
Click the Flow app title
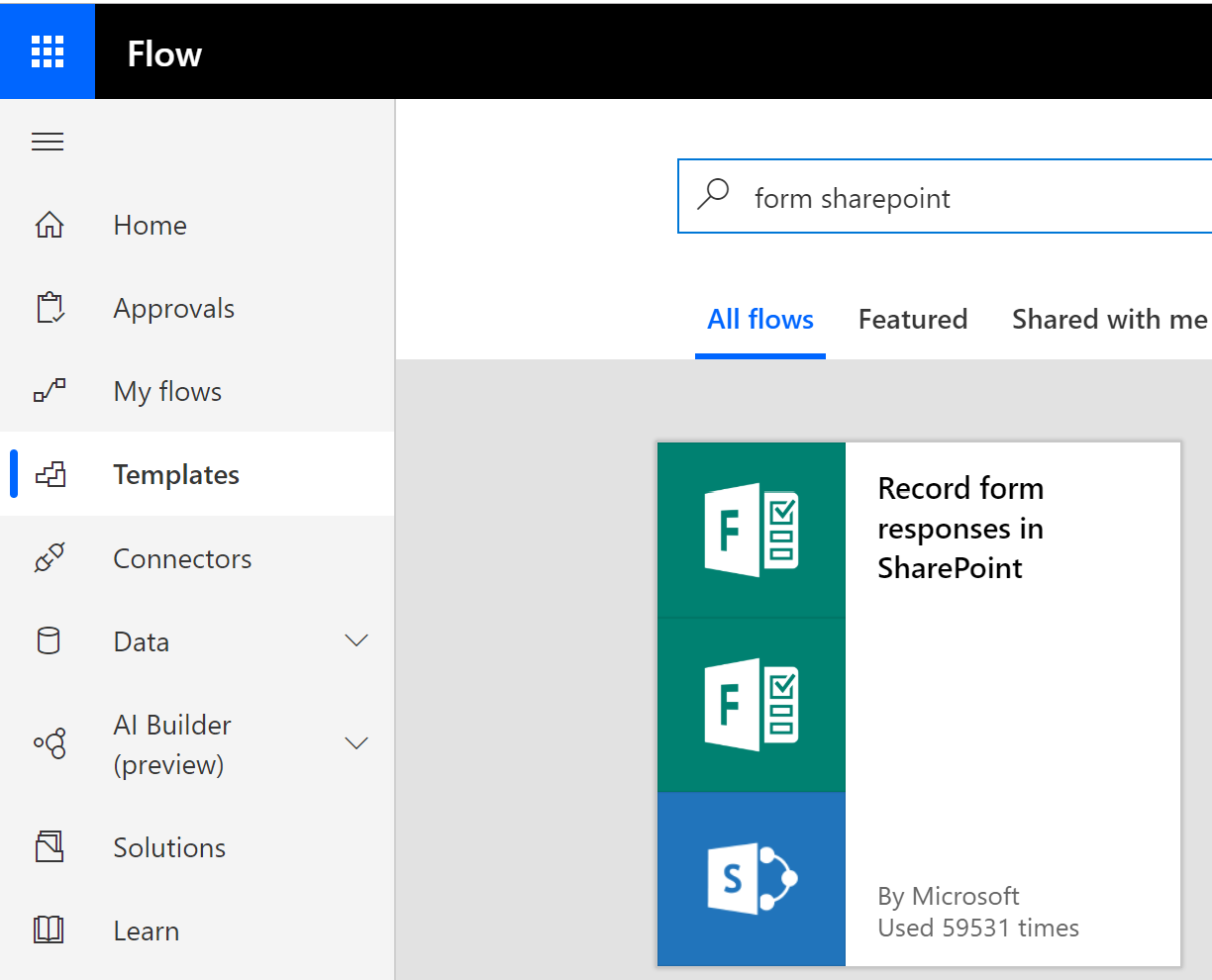164,53
